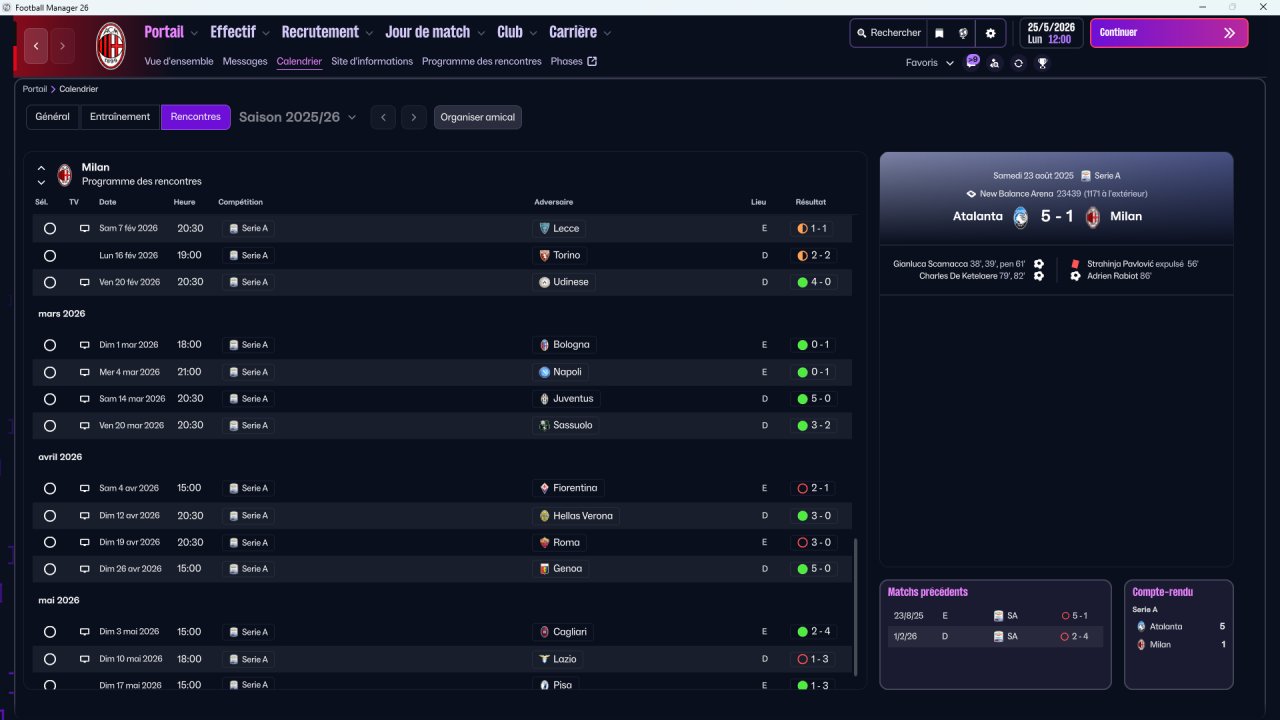Select the radio button for the Fiorentina match
This screenshot has width=1280, height=720.
click(x=50, y=489)
